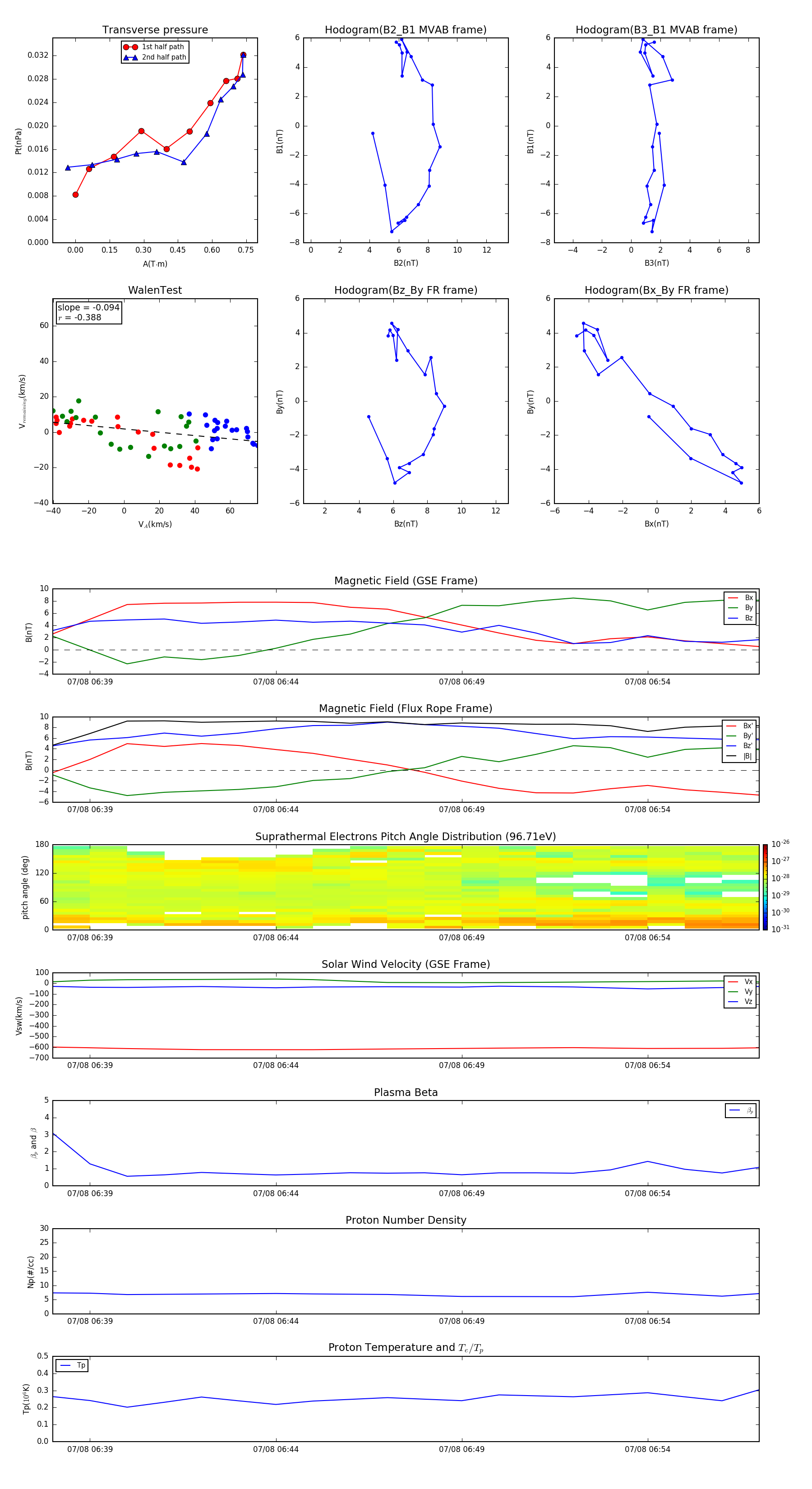Click the "Plasma Beta" plot title
Image resolution: width=812 pixels, height=1489 pixels.
406,1093
